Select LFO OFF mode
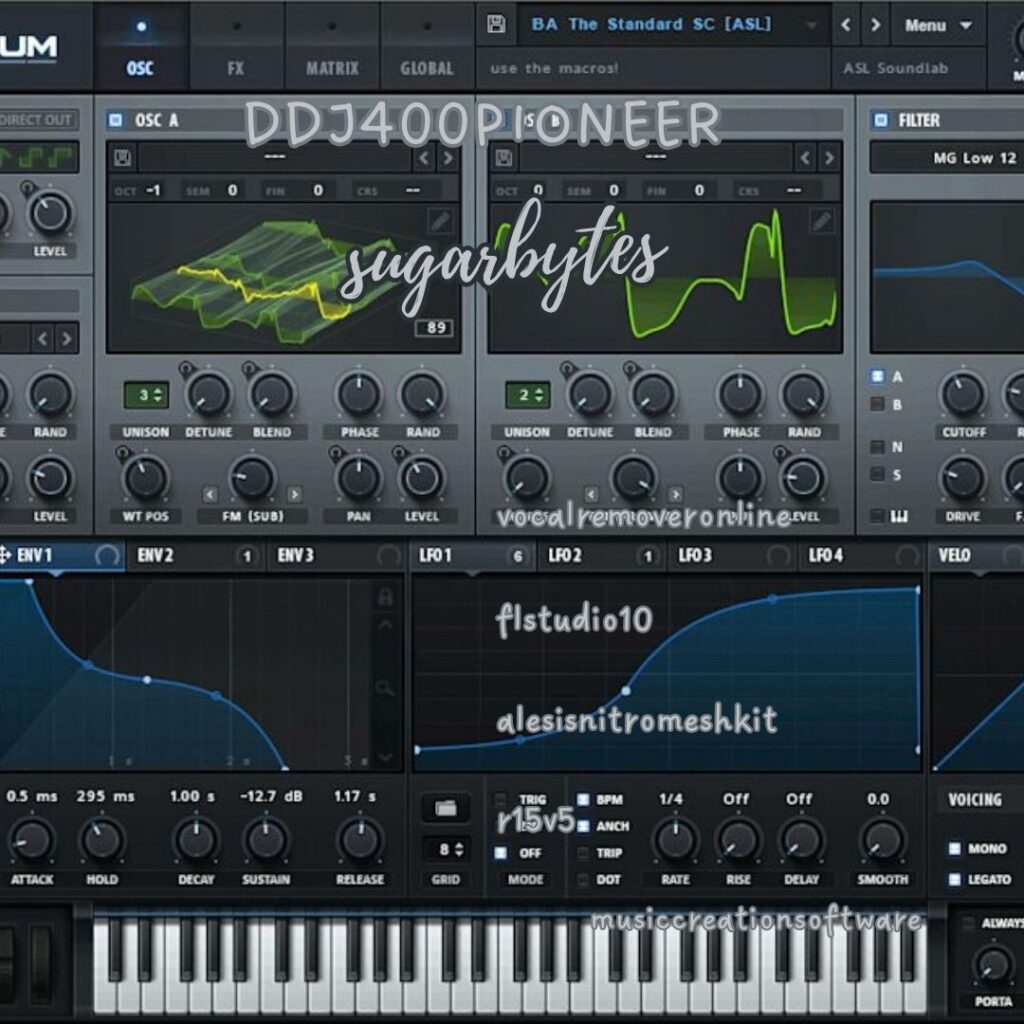Viewport: 1024px width, 1024px height. click(x=501, y=853)
